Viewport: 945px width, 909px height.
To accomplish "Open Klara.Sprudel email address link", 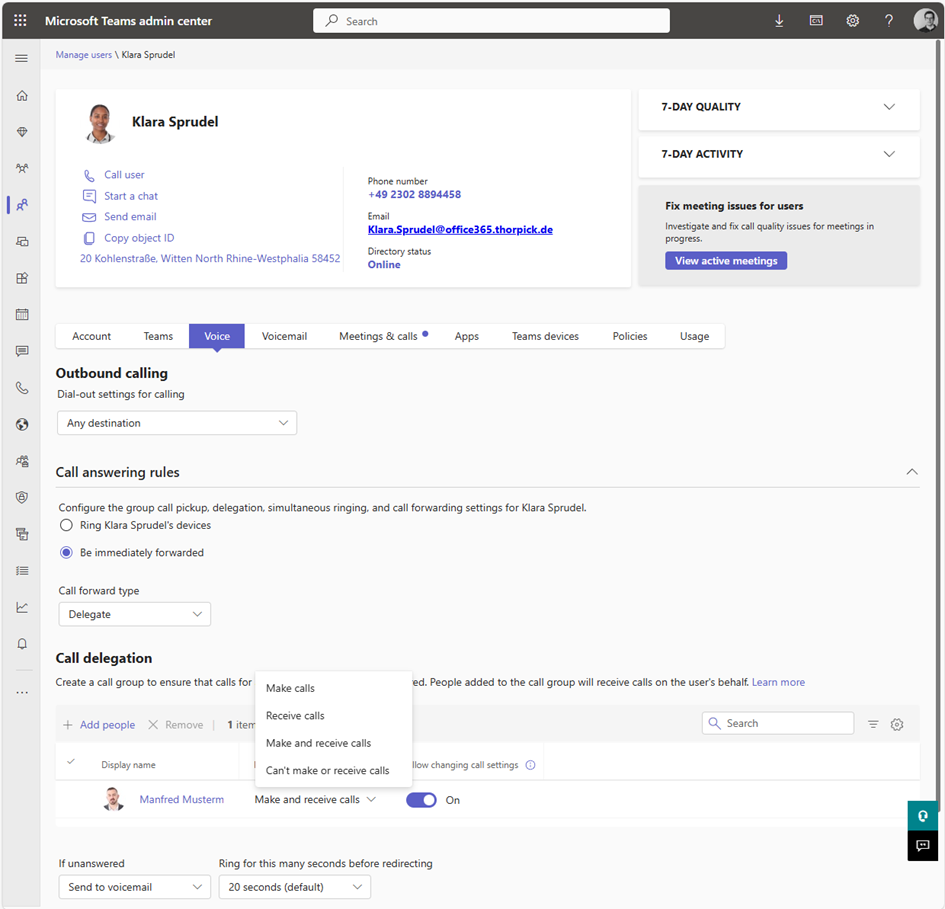I will click(x=460, y=230).
